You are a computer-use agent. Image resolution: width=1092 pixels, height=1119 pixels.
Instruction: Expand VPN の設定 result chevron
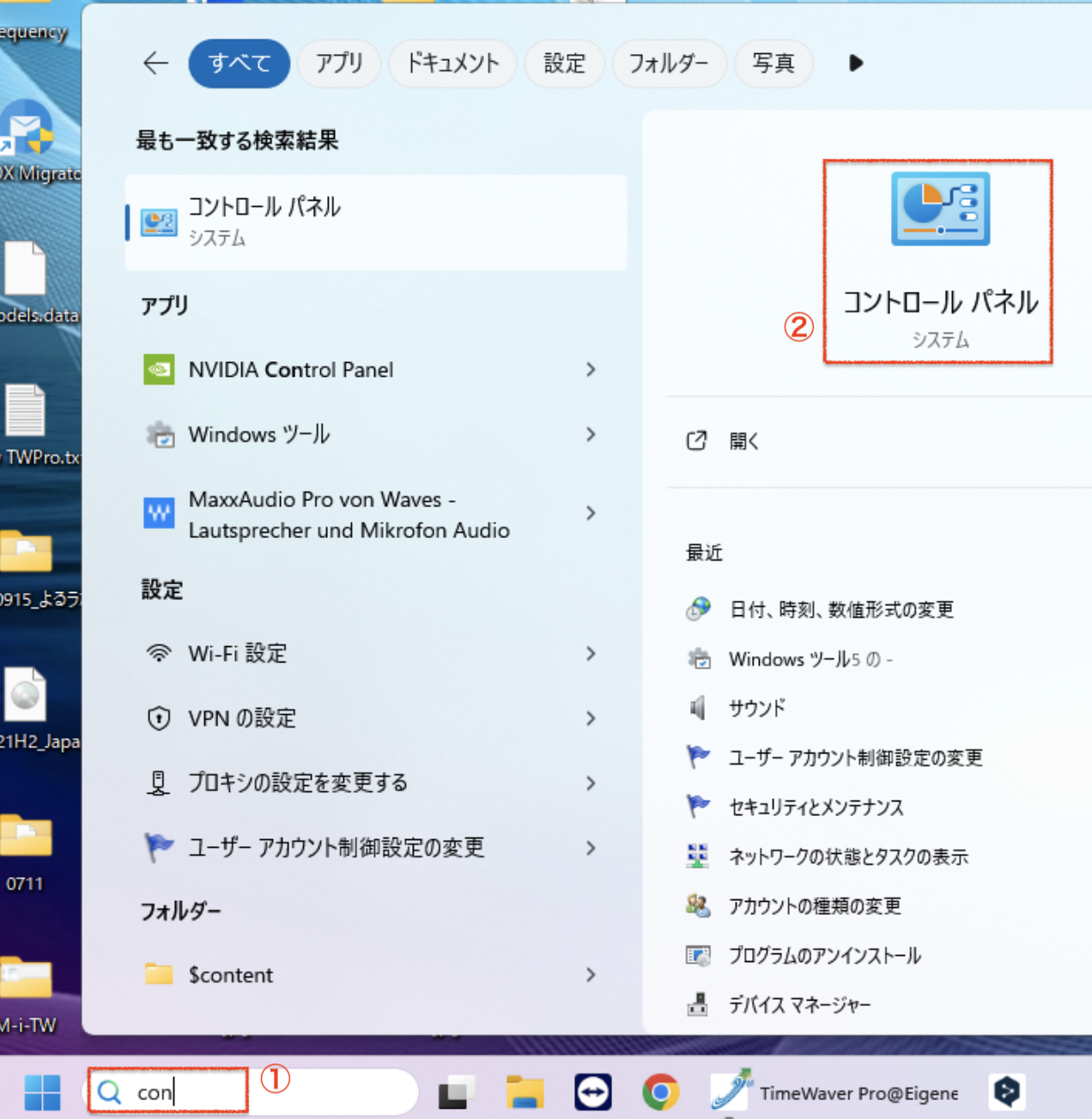tap(591, 718)
